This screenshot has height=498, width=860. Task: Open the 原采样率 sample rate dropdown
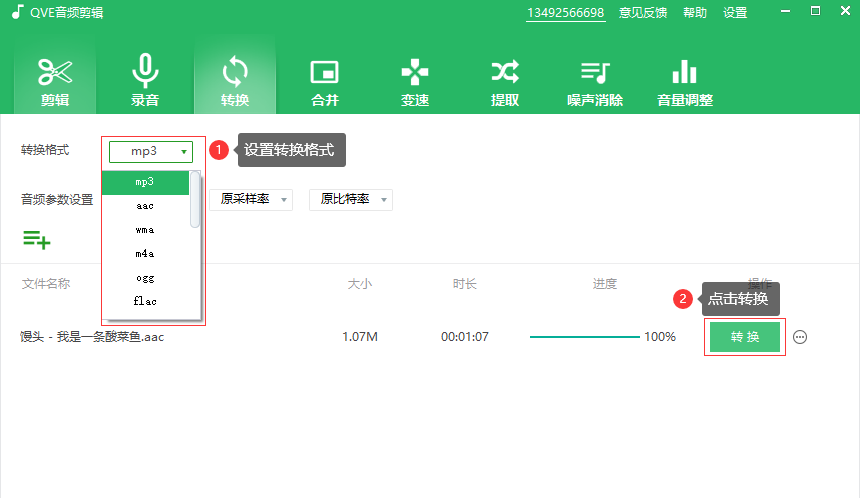point(251,200)
